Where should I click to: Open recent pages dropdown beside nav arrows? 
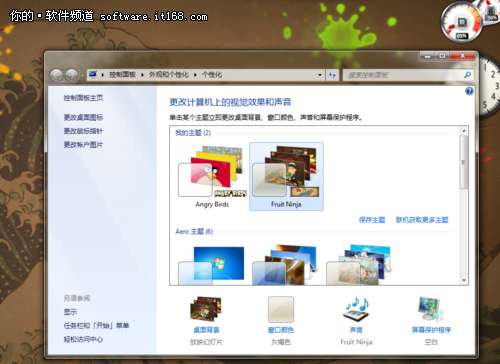click(82, 76)
